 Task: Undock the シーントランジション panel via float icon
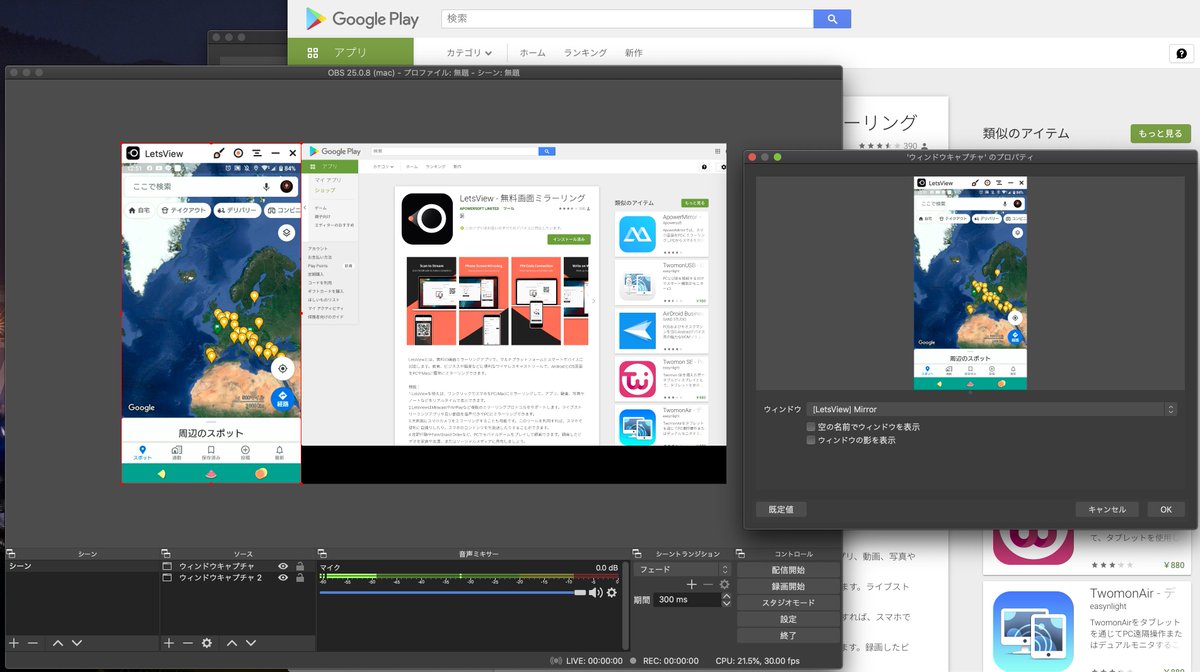click(x=638, y=553)
